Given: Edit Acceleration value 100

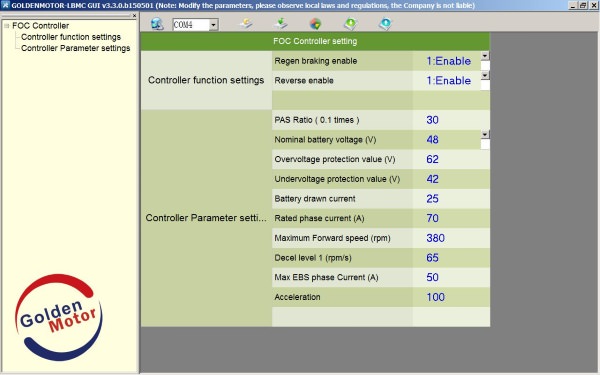Looking at the screenshot, I should tap(435, 297).
